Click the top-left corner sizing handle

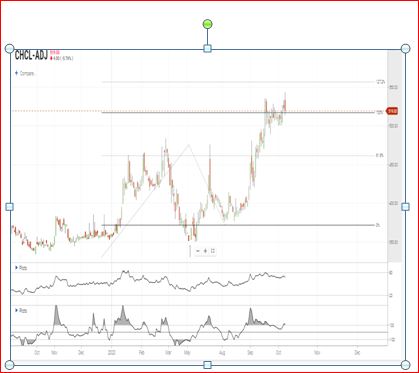pyautogui.click(x=10, y=49)
